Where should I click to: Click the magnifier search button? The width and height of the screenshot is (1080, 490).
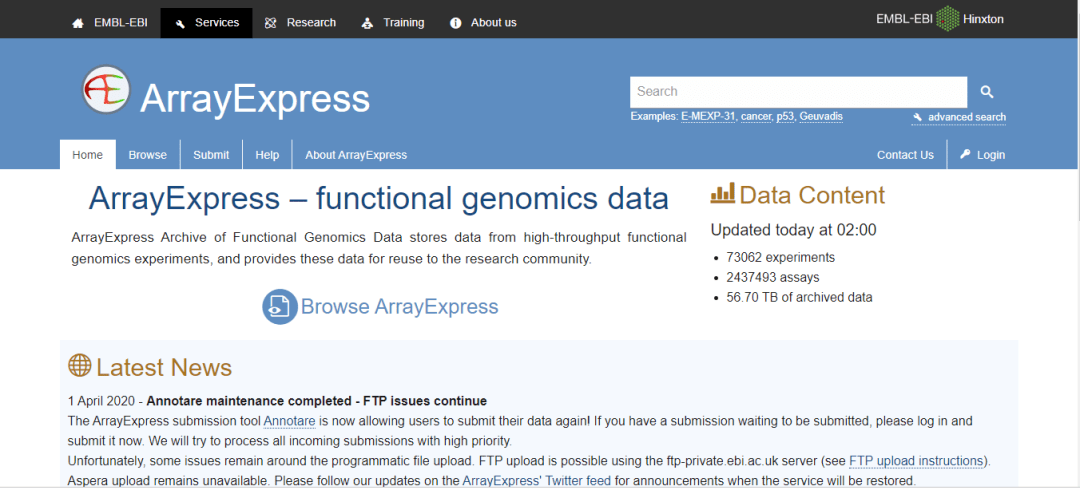tap(987, 92)
